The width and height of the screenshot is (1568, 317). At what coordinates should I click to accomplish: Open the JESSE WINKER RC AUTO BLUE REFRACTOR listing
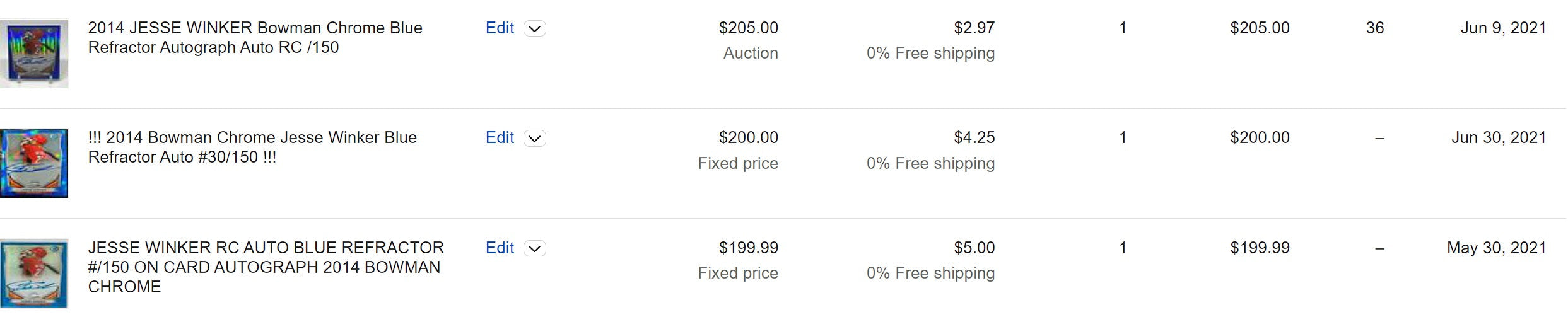[266, 267]
